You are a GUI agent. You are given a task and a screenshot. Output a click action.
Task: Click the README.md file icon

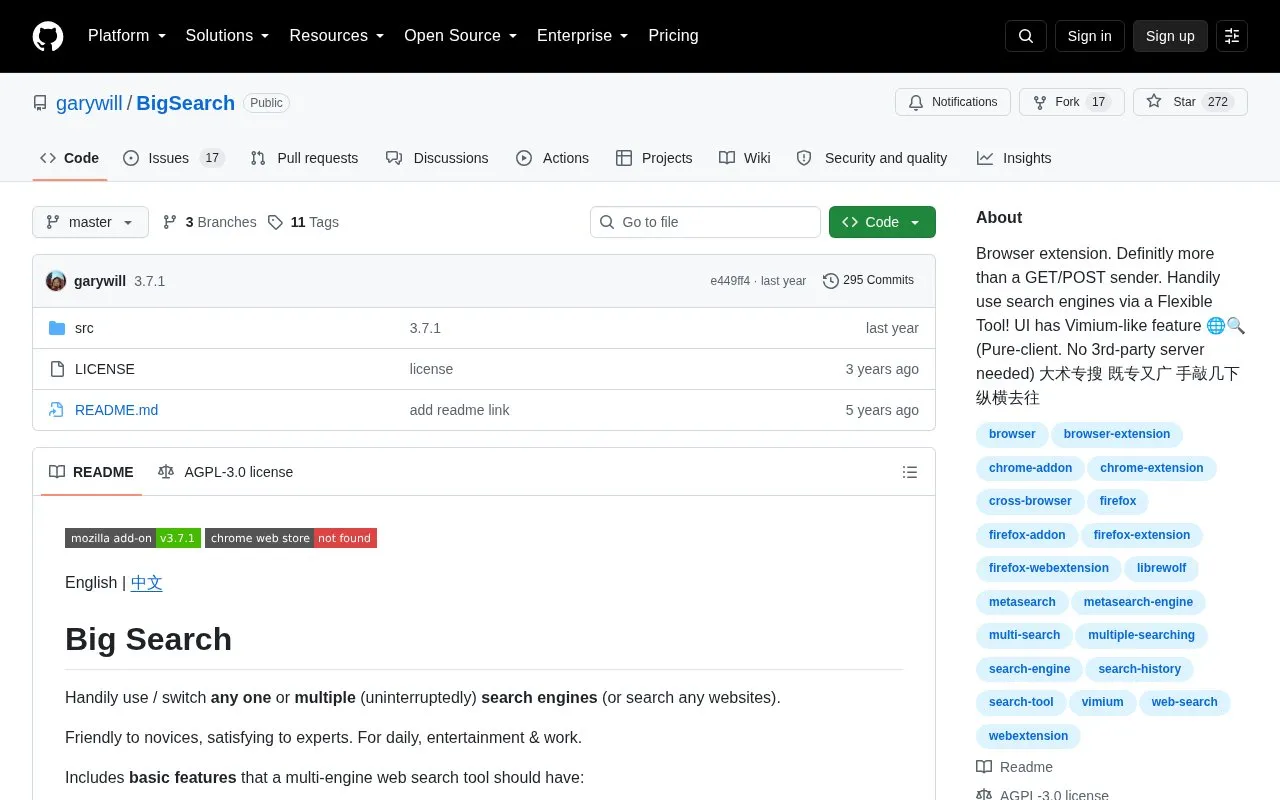pyautogui.click(x=57, y=410)
